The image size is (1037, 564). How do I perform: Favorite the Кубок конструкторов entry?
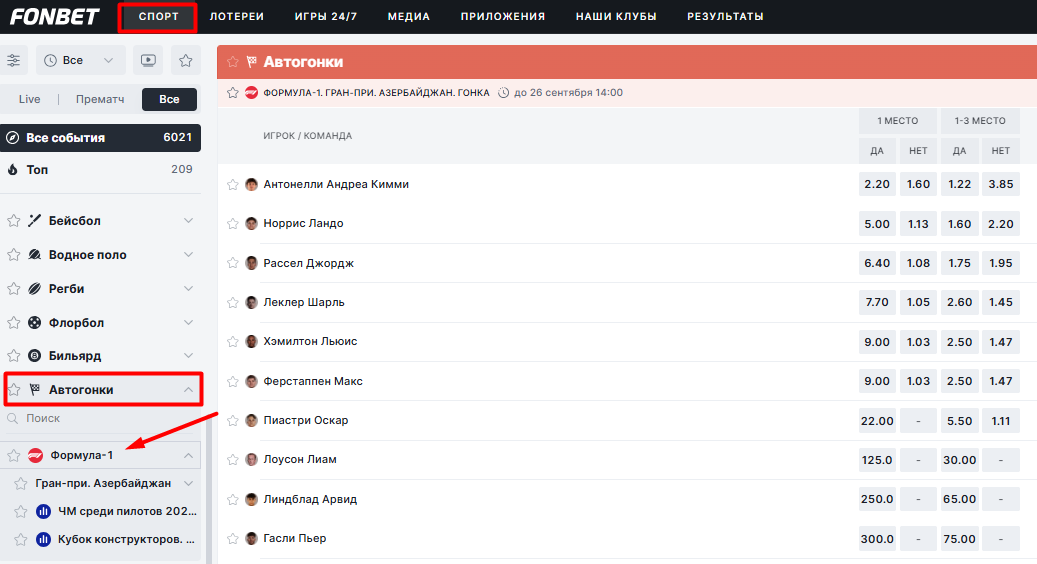[x=21, y=540]
